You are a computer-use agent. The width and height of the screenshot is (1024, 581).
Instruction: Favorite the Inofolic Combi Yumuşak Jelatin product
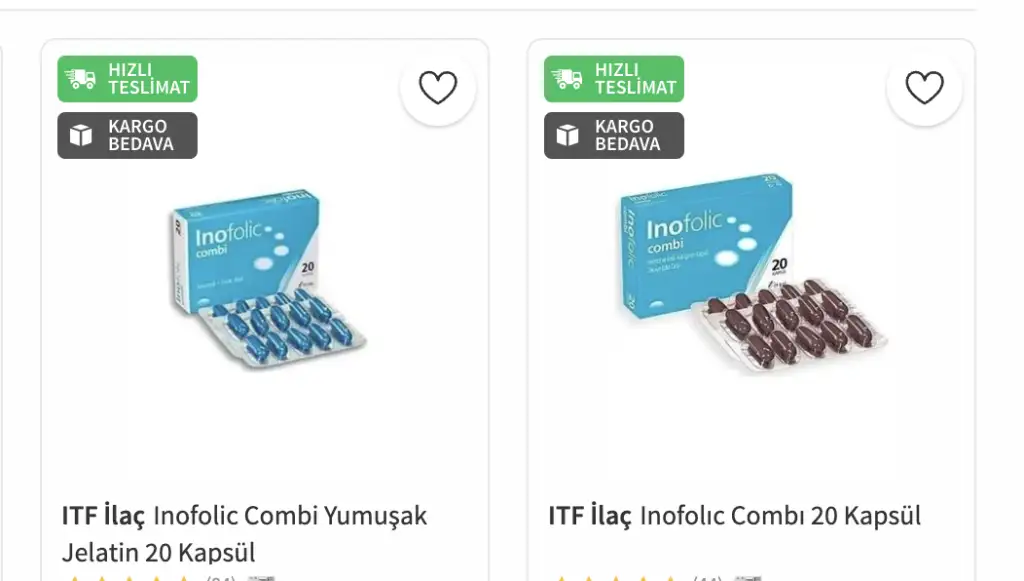(438, 88)
